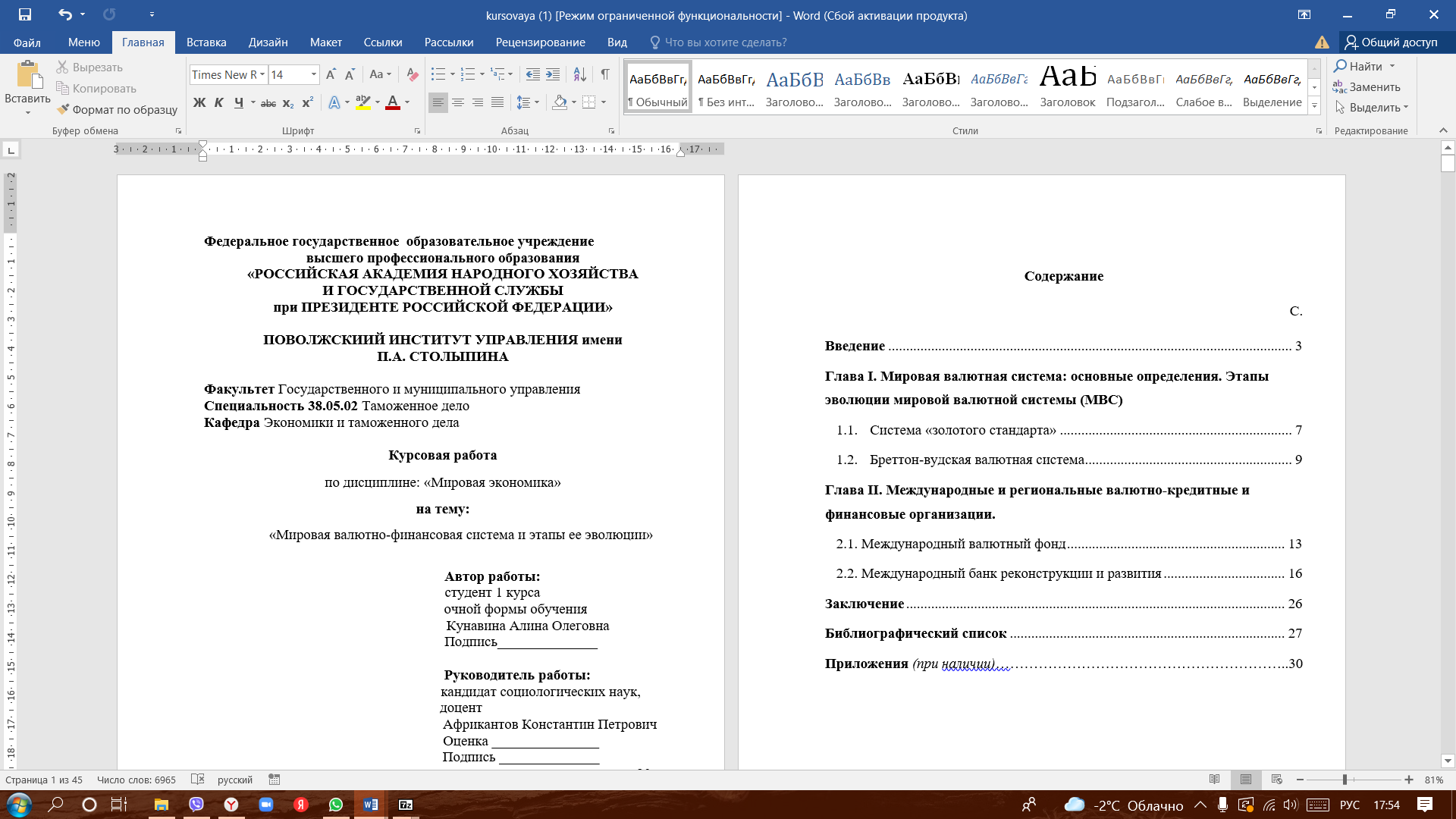Toggle paragraph marks display (¶)
The height and width of the screenshot is (819, 1456).
605,74
